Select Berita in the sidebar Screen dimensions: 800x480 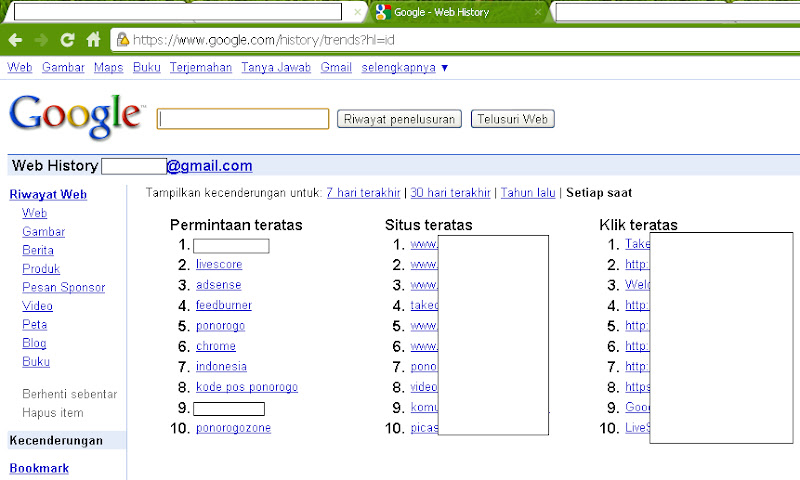(x=38, y=250)
